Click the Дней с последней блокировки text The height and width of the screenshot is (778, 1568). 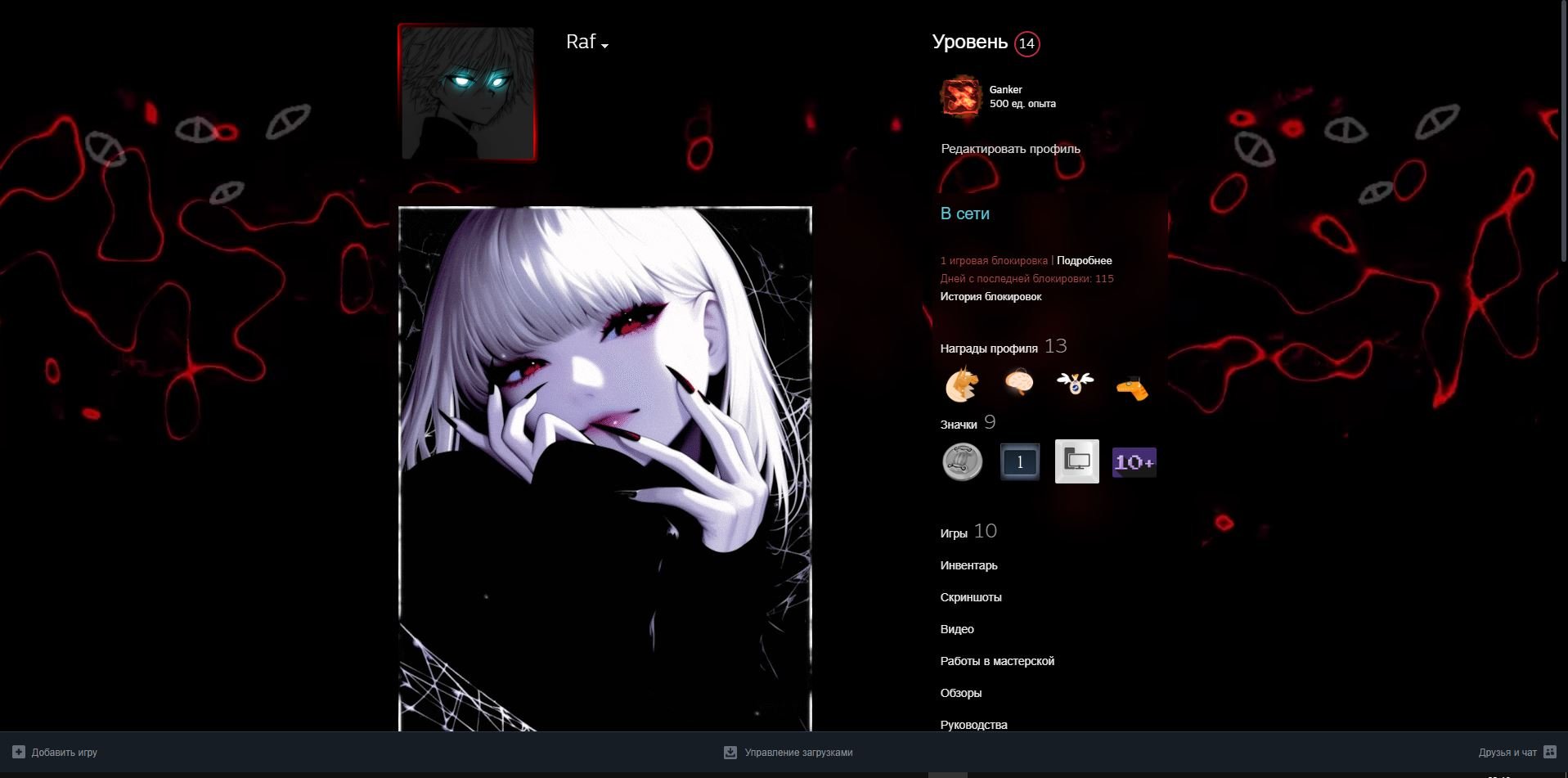coord(1027,279)
